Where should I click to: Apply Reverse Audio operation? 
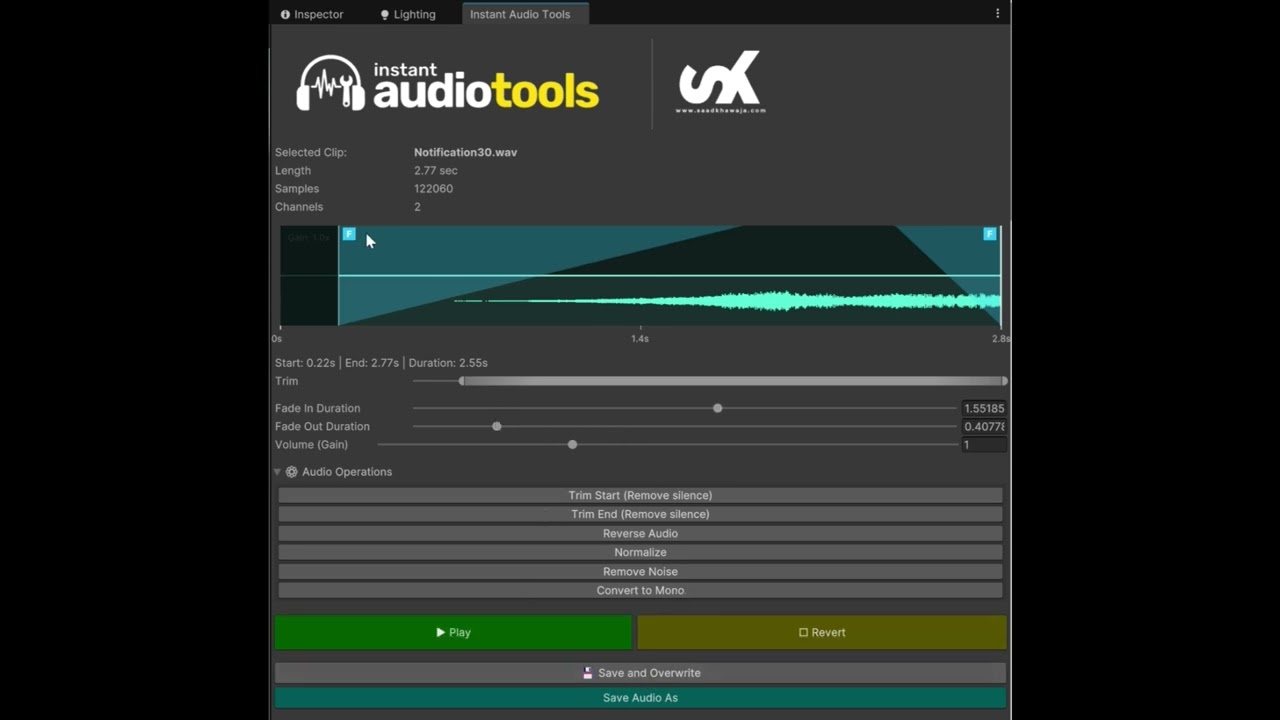640,533
